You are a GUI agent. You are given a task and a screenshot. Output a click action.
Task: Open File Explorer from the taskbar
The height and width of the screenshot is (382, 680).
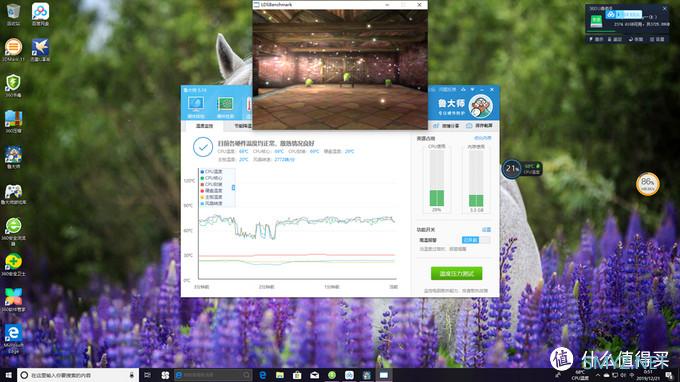point(280,375)
